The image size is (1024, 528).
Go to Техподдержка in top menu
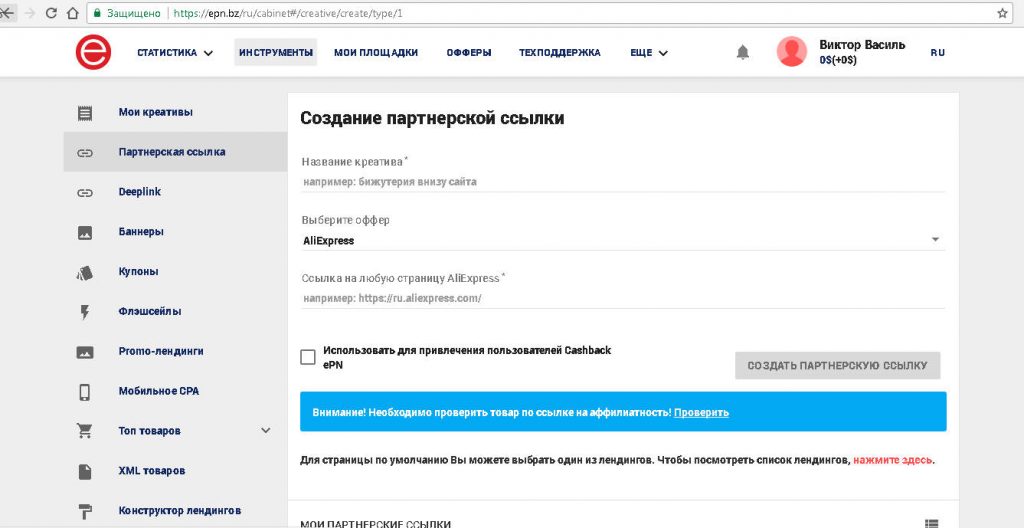pyautogui.click(x=559, y=53)
